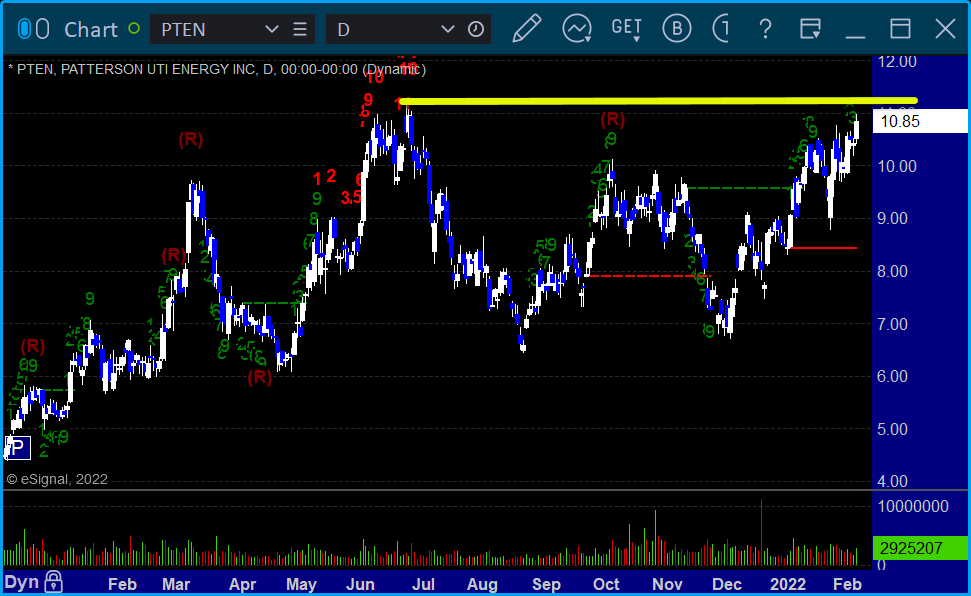Screen dimensions: 971x596
Task: Click the partly hidden circled icon before help
Action: (x=721, y=29)
